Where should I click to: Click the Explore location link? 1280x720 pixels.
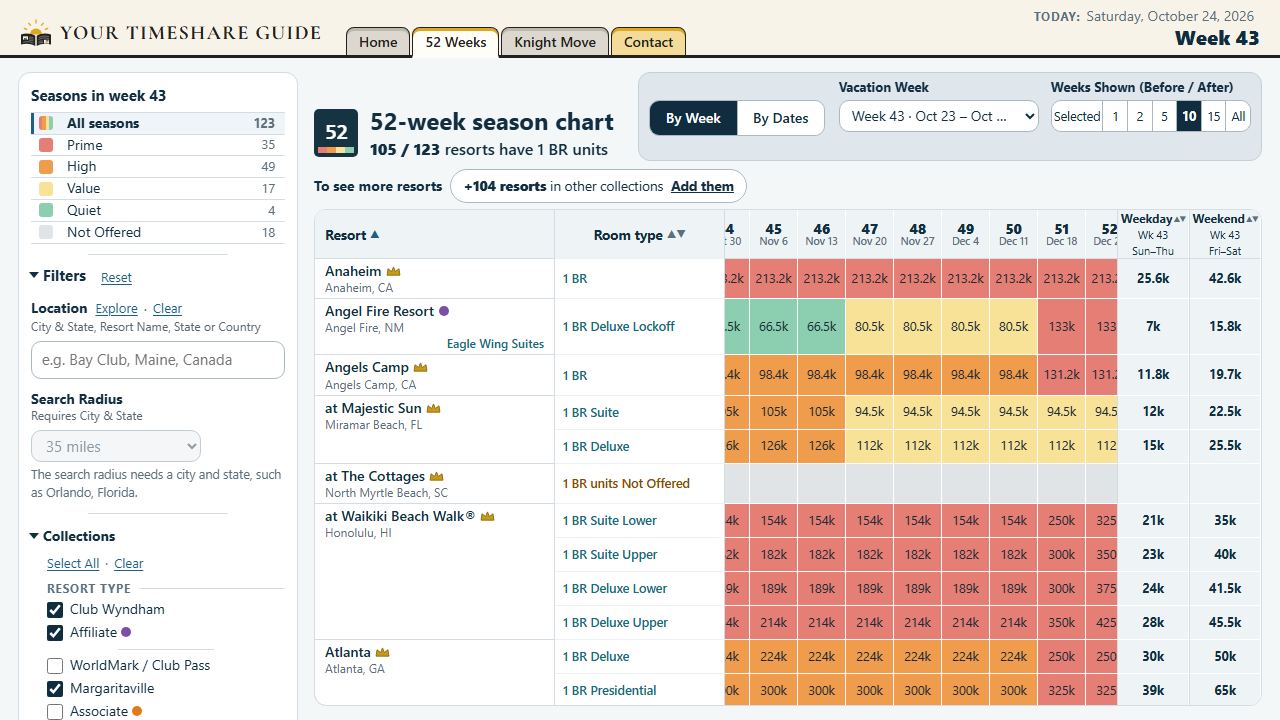click(116, 309)
